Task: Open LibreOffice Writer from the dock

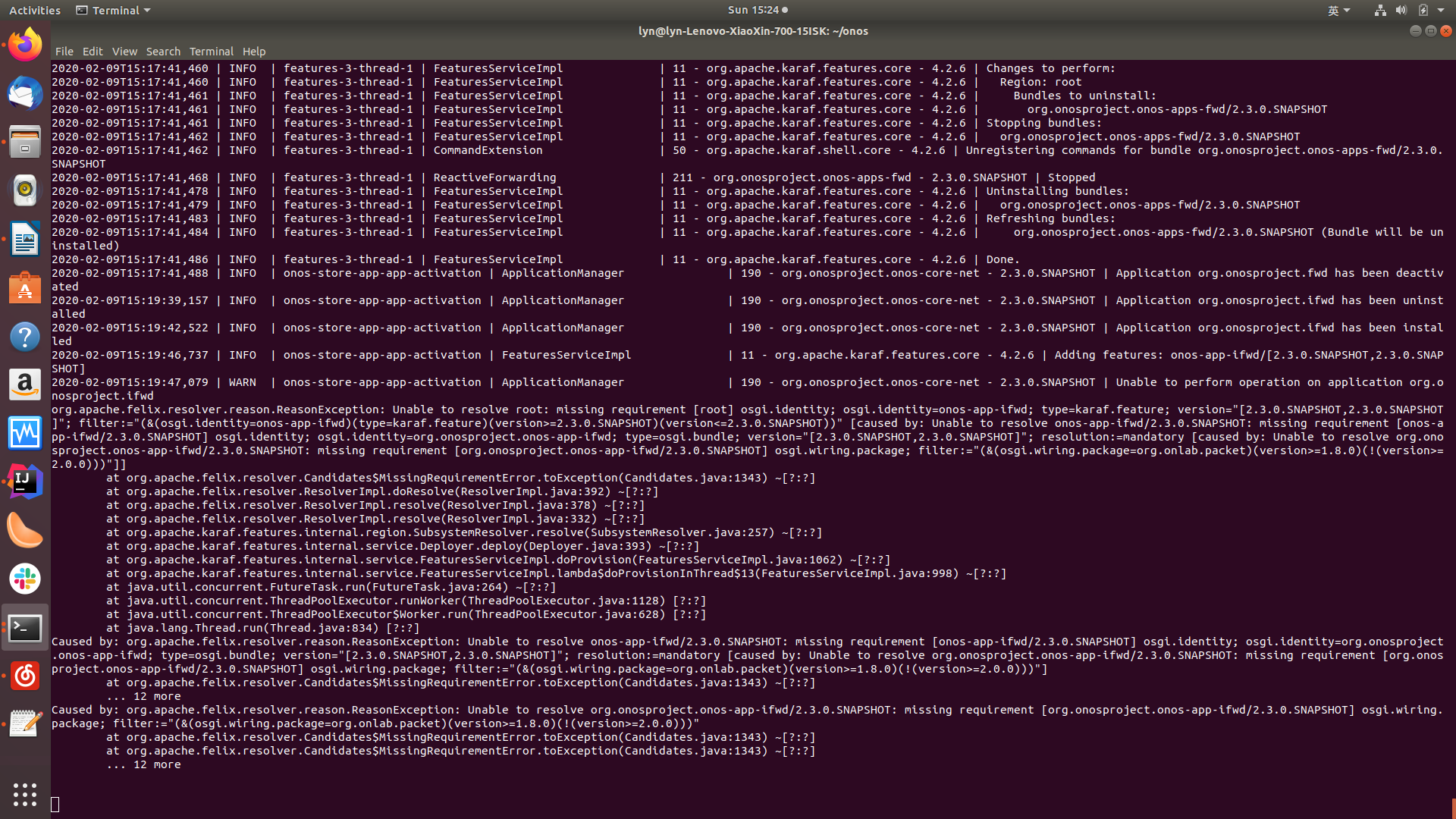Action: click(x=25, y=240)
